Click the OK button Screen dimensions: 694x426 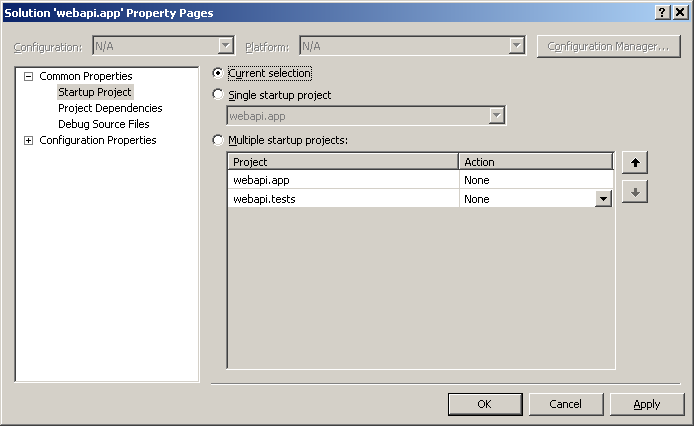coord(485,404)
